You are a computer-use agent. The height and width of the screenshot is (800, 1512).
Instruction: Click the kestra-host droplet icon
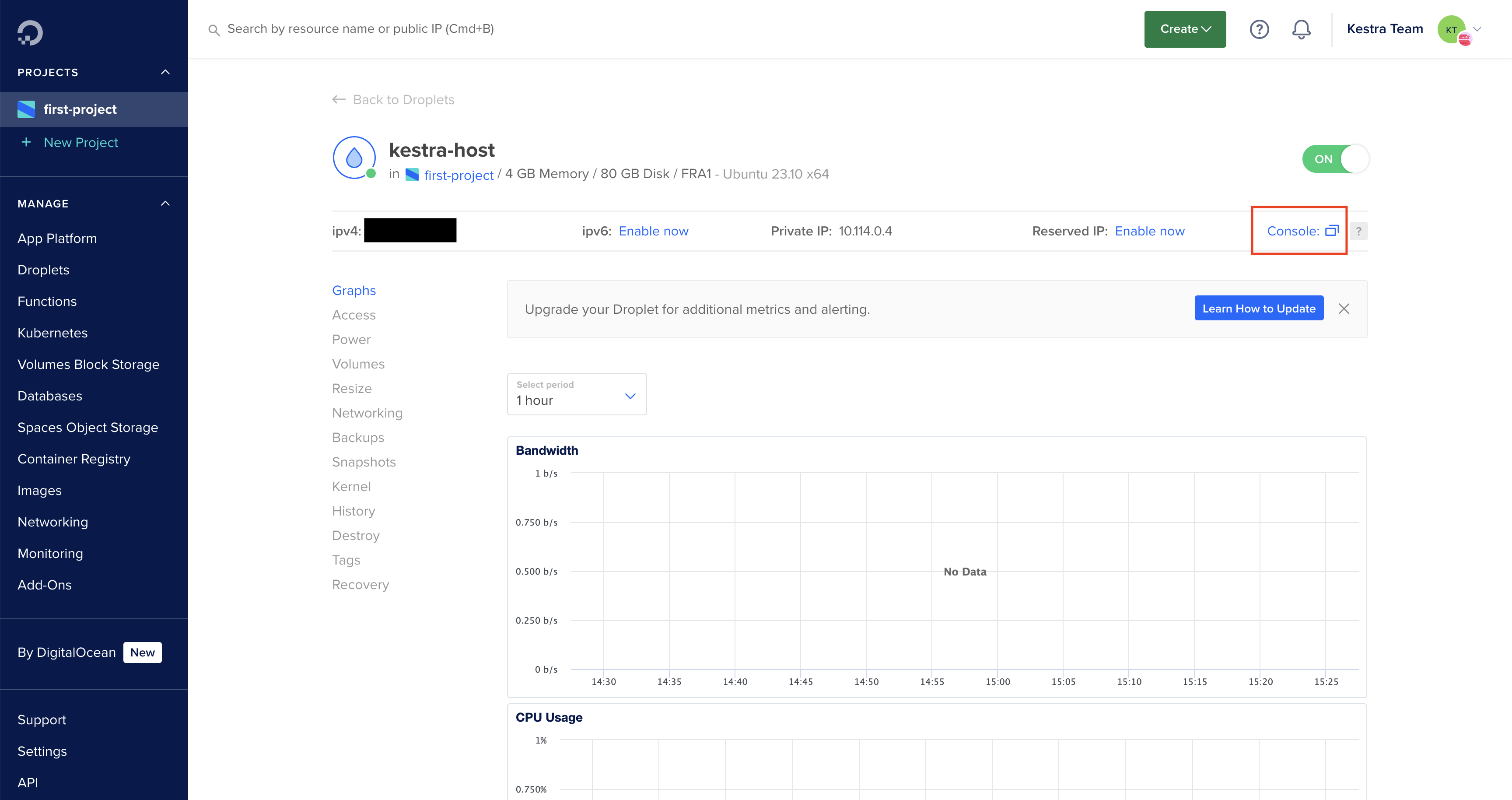(x=354, y=157)
